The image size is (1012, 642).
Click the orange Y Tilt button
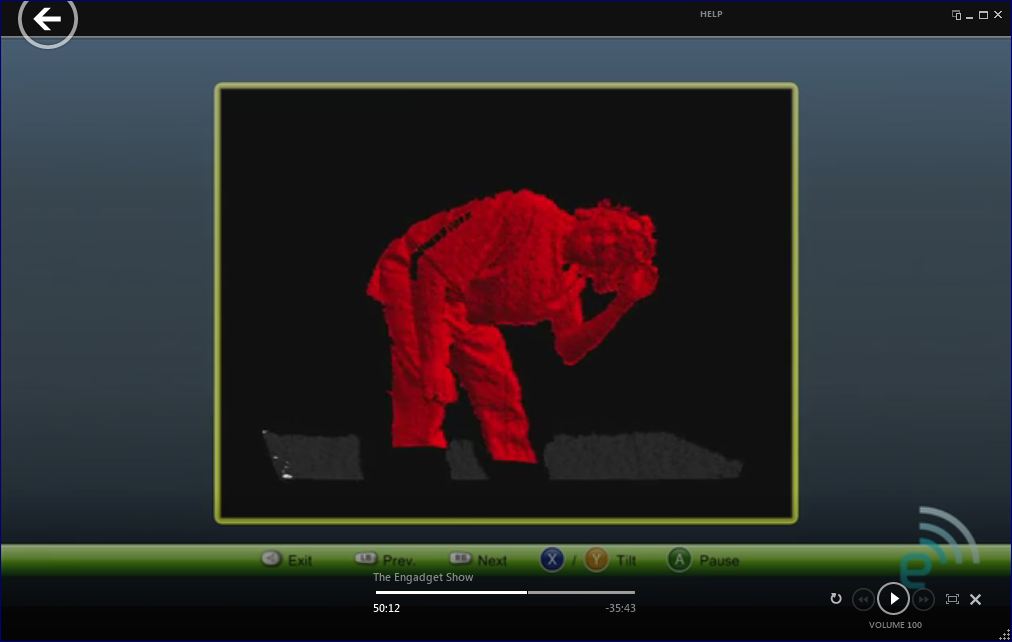coord(597,559)
